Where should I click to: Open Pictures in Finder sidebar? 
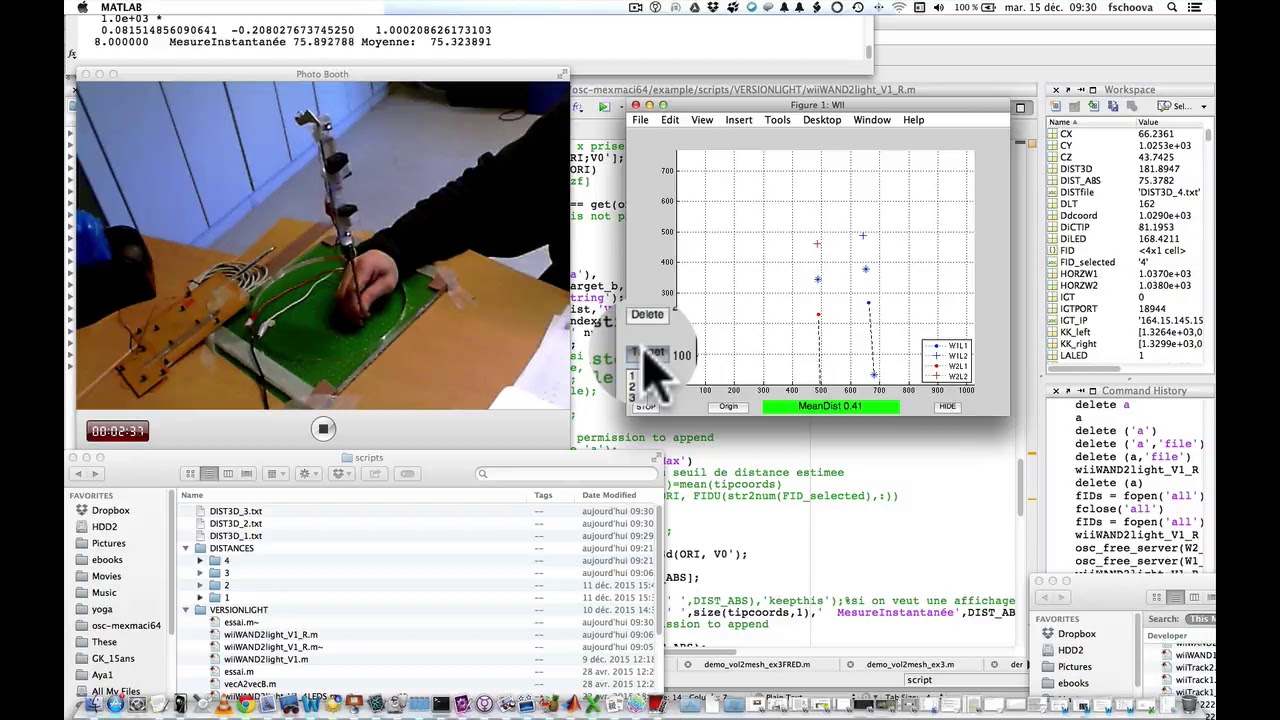point(108,543)
